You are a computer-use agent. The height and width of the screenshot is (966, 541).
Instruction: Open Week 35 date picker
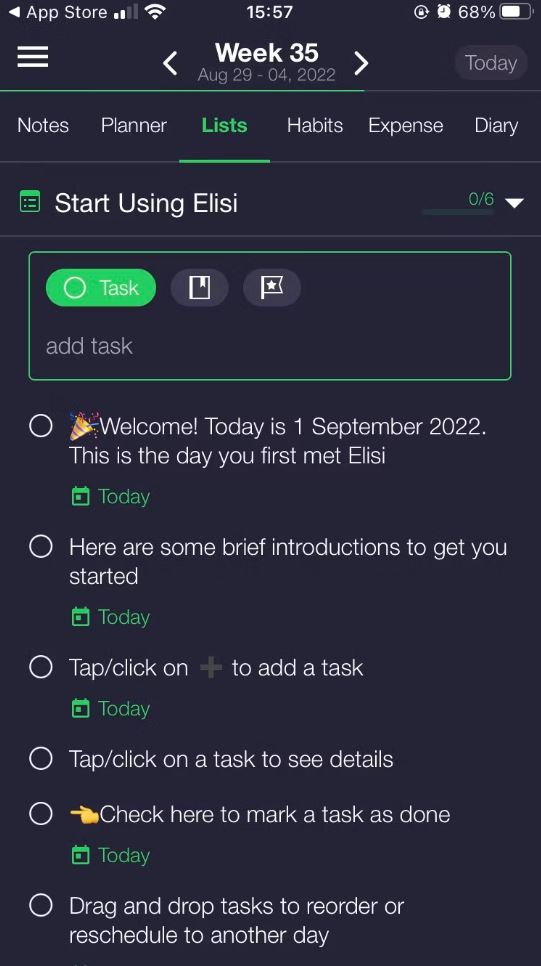(x=266, y=62)
